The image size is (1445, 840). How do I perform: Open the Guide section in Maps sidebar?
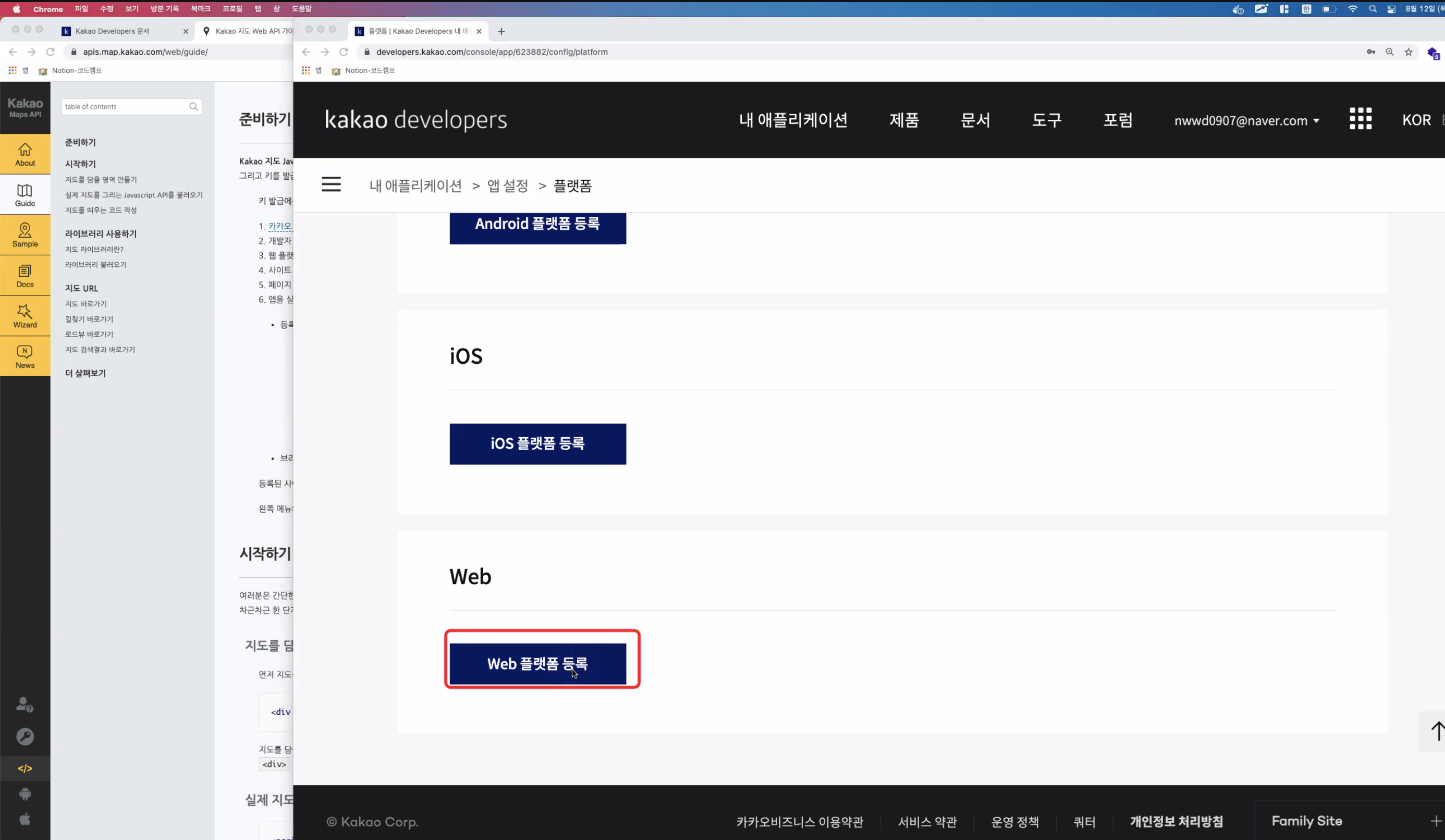point(25,195)
